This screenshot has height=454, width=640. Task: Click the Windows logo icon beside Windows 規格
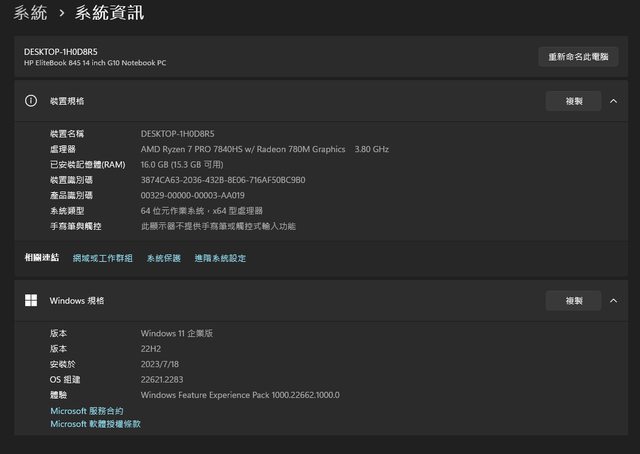click(31, 300)
